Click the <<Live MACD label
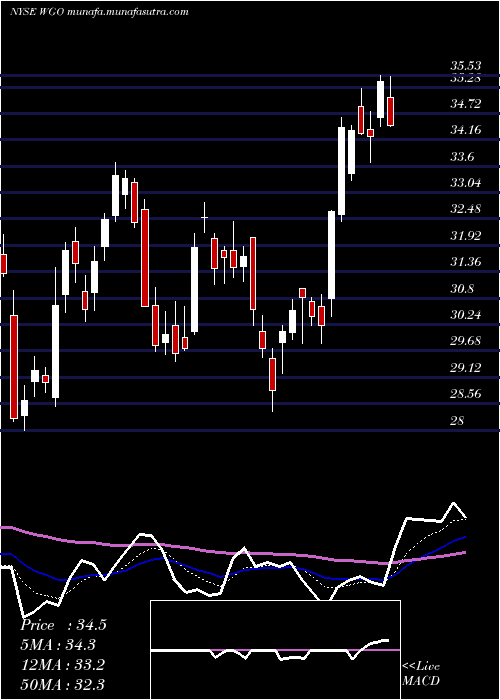The height and width of the screenshot is (700, 500). [x=421, y=673]
